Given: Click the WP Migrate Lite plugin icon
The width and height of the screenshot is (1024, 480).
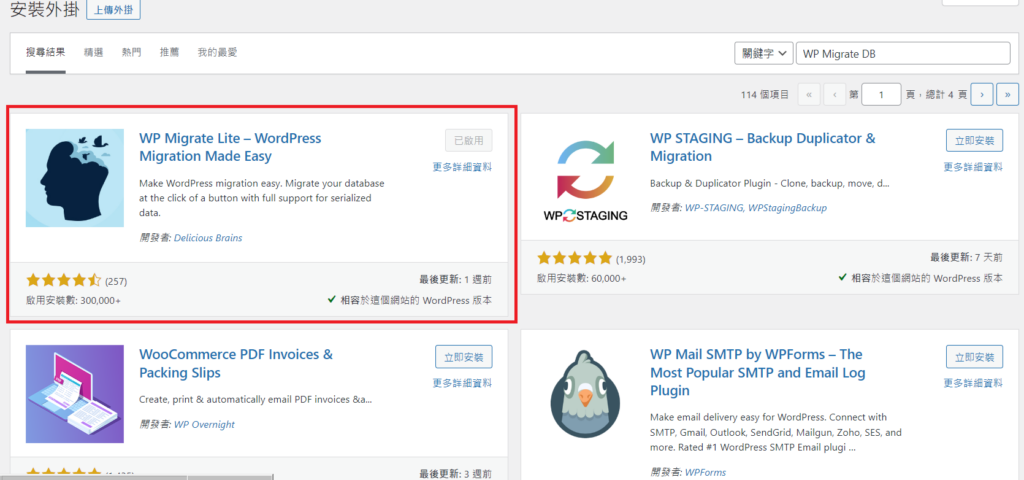Looking at the screenshot, I should (x=75, y=178).
